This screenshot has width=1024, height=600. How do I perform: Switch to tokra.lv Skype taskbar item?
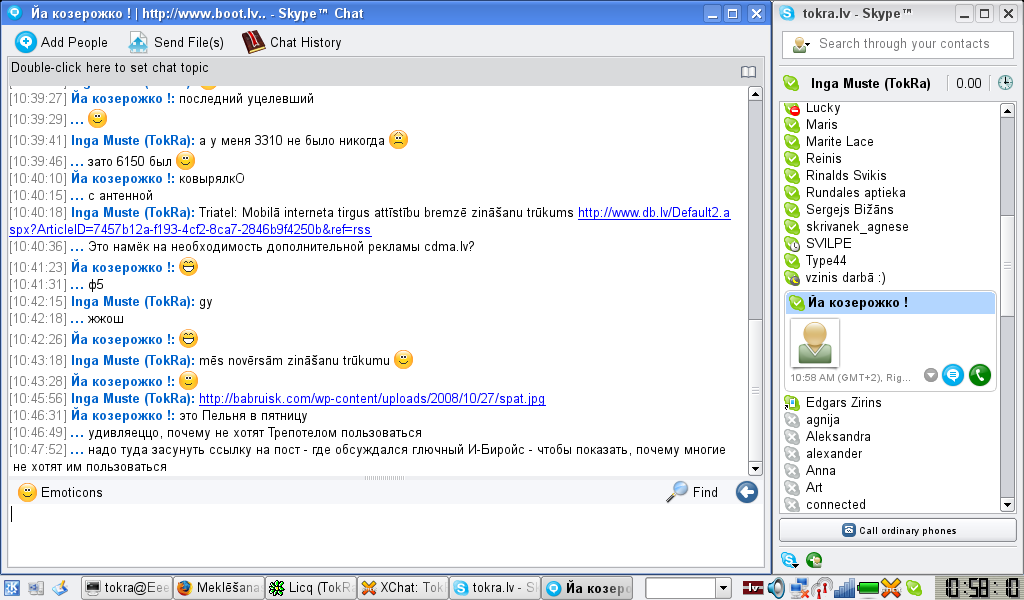tap(496, 588)
